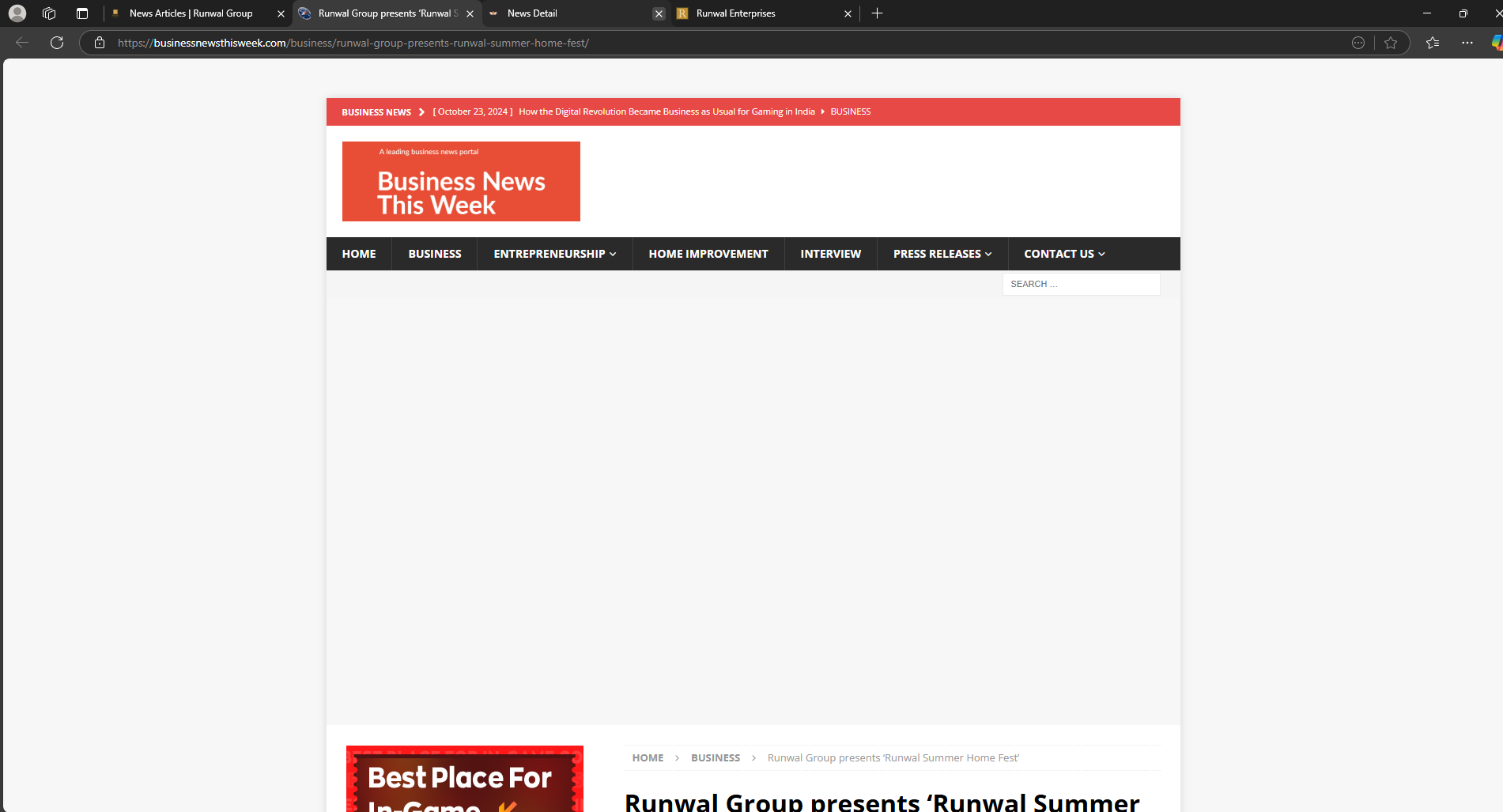This screenshot has height=812, width=1503.
Task: Click the Business News This Week logo
Action: pos(461,181)
